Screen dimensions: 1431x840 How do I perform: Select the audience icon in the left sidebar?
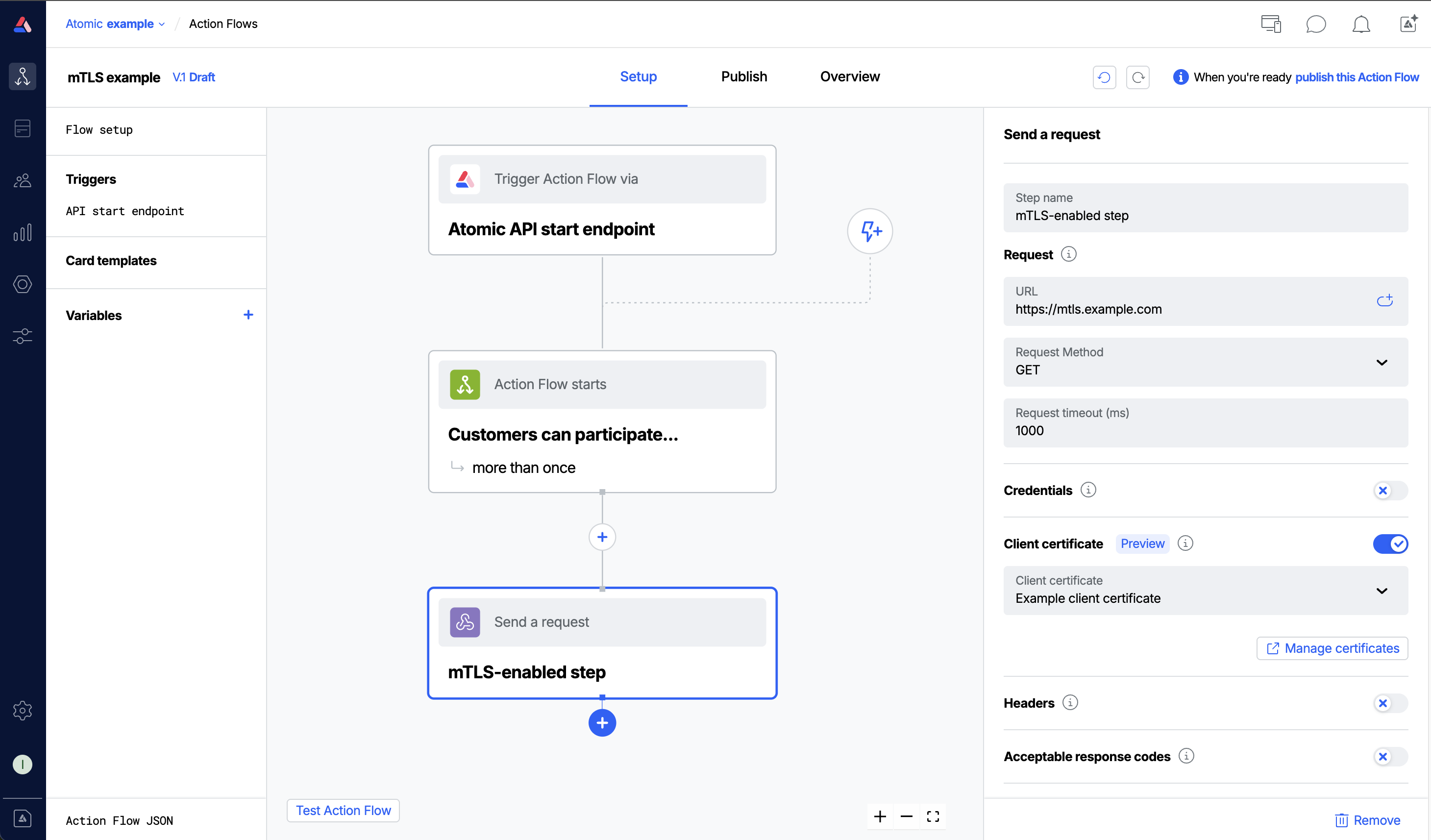(x=23, y=180)
